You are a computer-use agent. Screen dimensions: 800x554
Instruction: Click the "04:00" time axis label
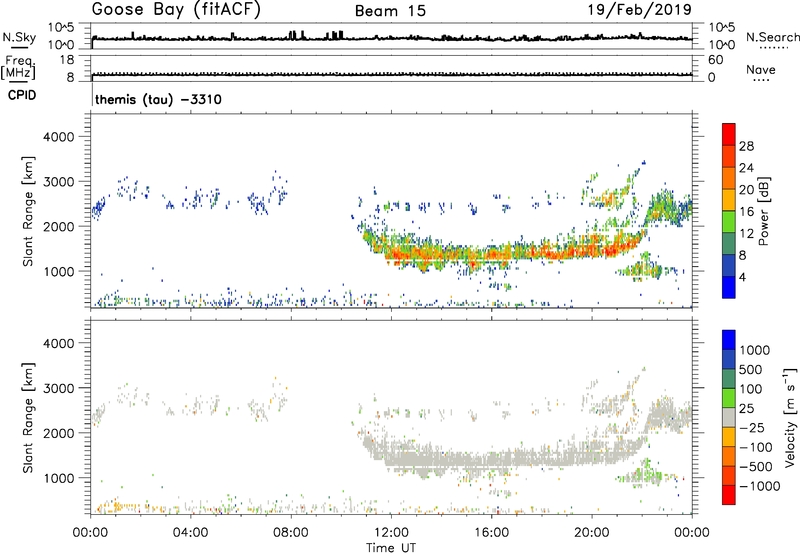tap(190, 533)
